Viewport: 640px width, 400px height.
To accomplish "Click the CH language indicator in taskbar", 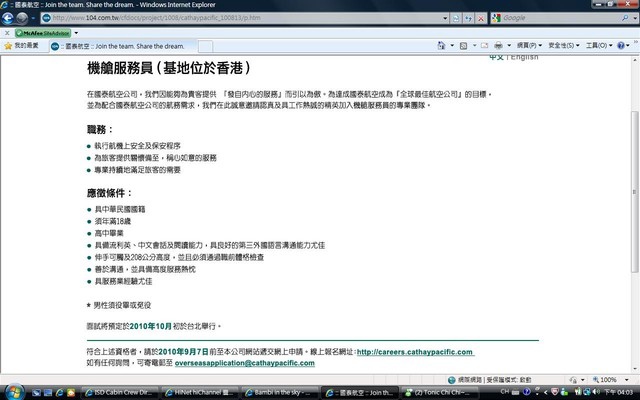I will coord(504,391).
